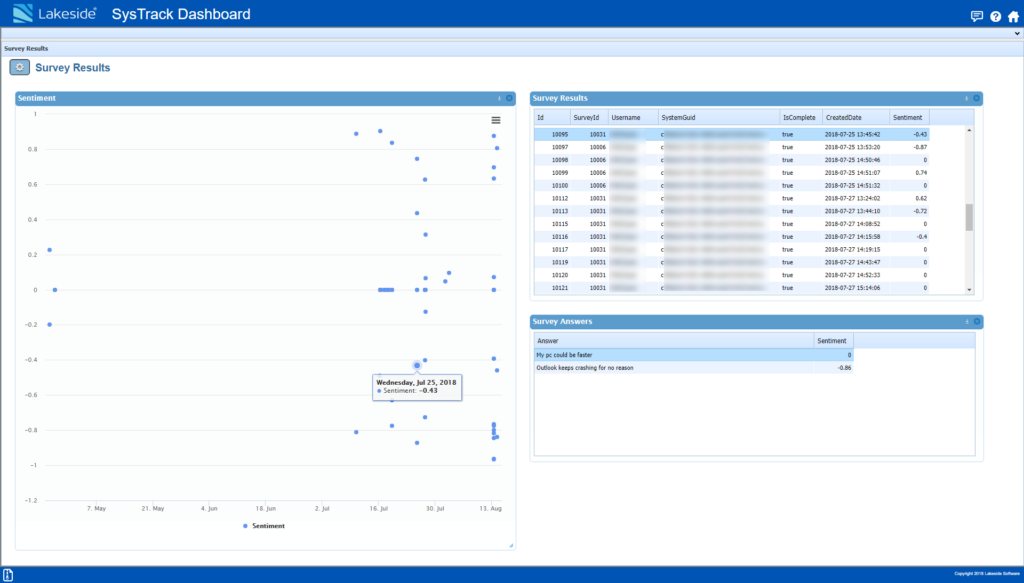This screenshot has height=583, width=1024.
Task: Click the SysTrack Dashboard title in the header
Action: (x=180, y=13)
